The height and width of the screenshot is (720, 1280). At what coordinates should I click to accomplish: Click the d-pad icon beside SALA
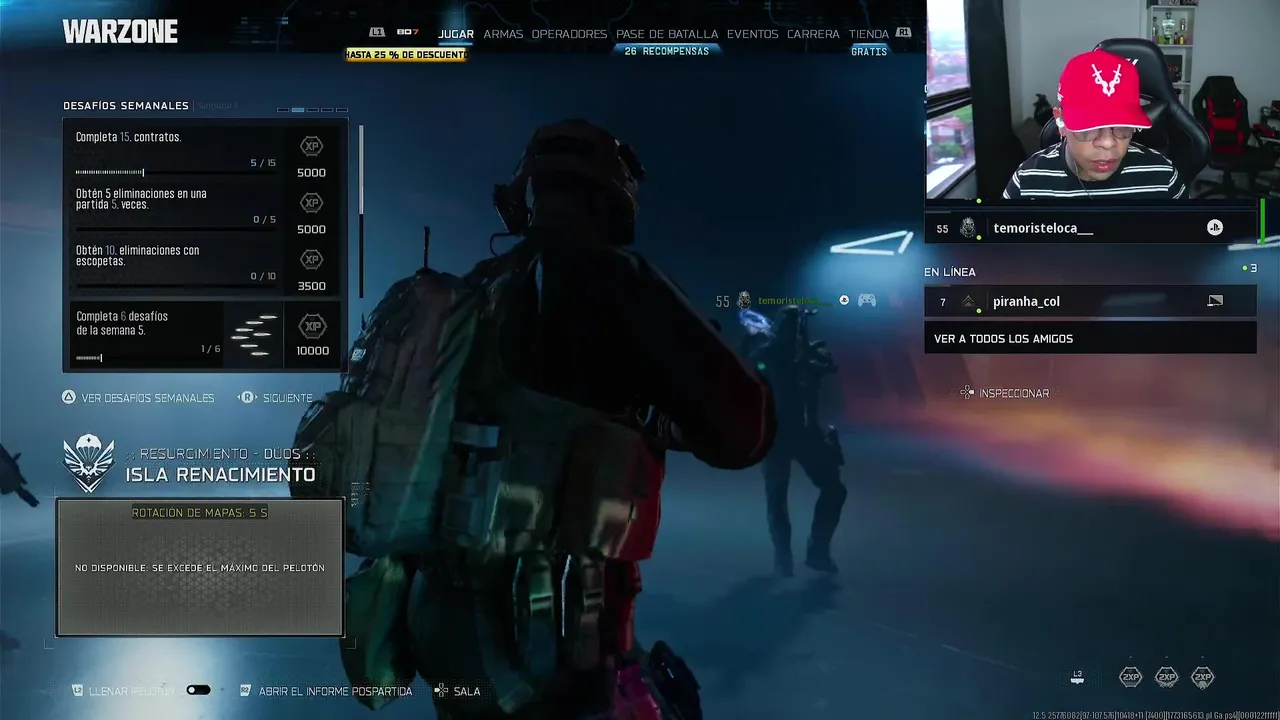click(x=441, y=690)
